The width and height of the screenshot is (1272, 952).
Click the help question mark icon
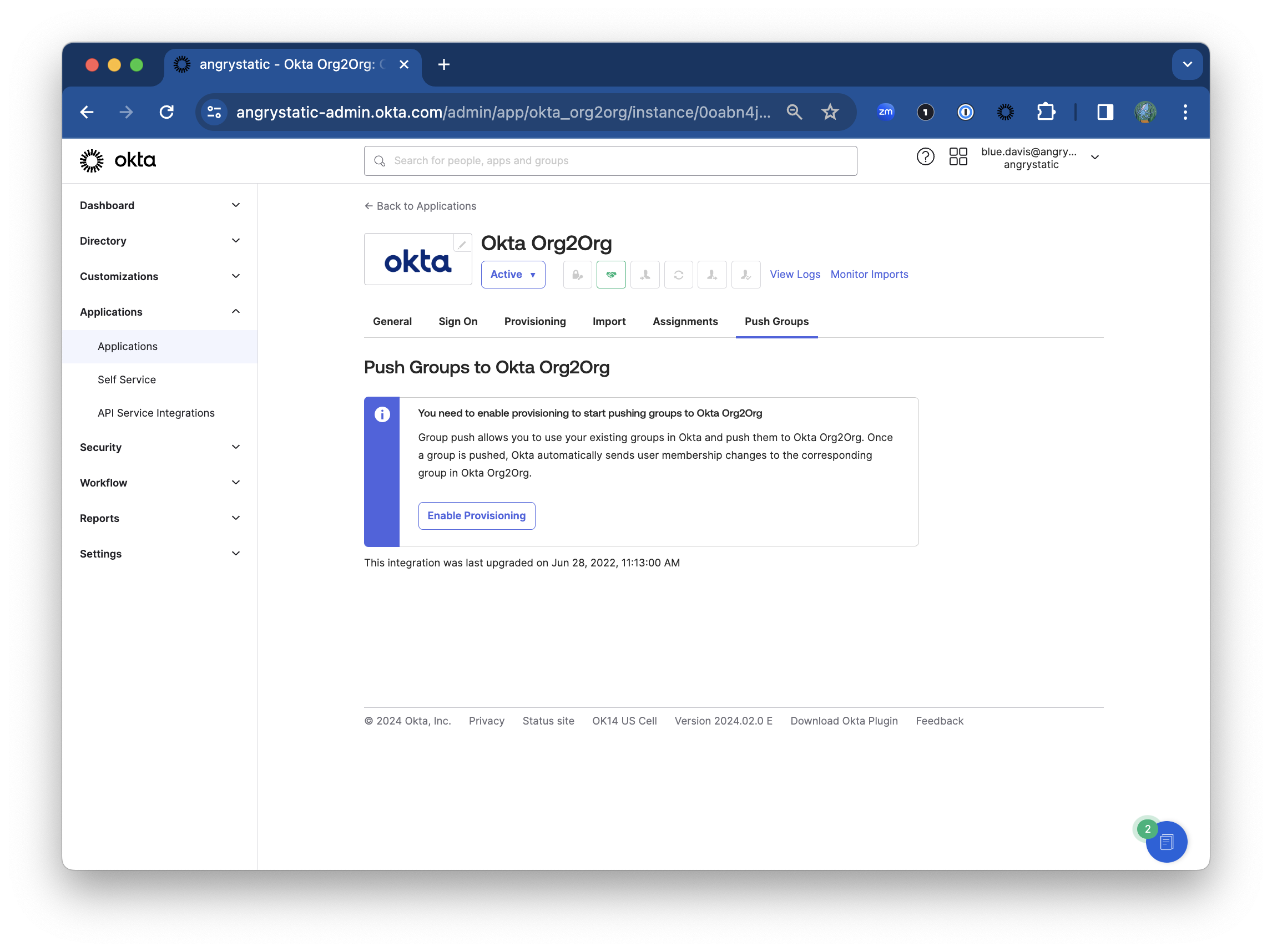926,156
